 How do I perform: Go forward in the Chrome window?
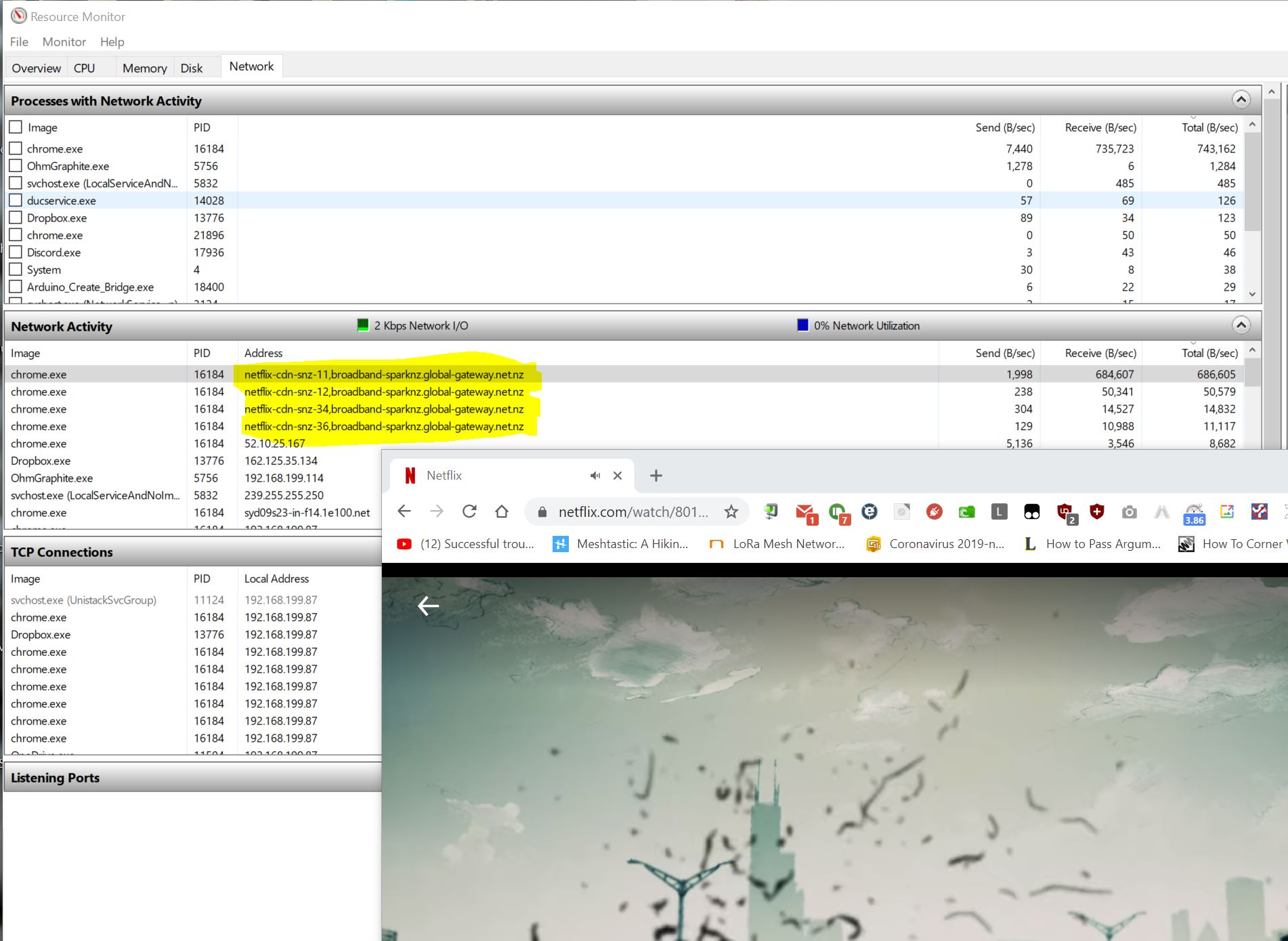(437, 511)
